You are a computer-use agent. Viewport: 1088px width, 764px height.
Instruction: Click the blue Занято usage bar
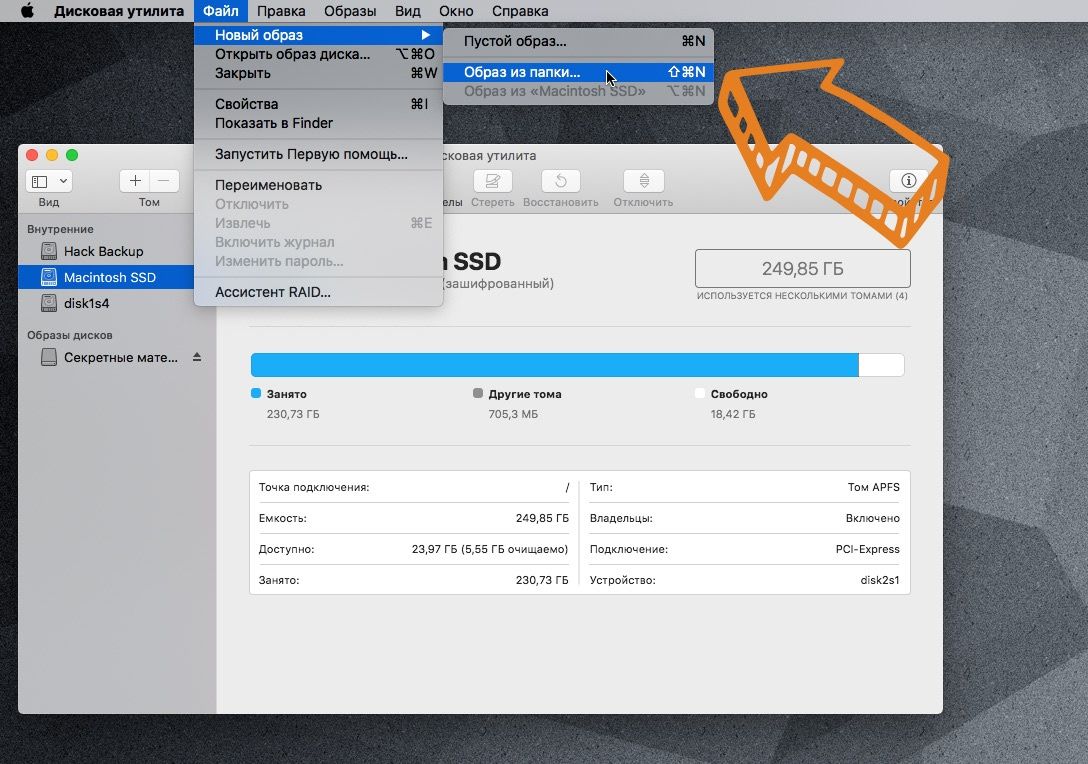click(554, 365)
